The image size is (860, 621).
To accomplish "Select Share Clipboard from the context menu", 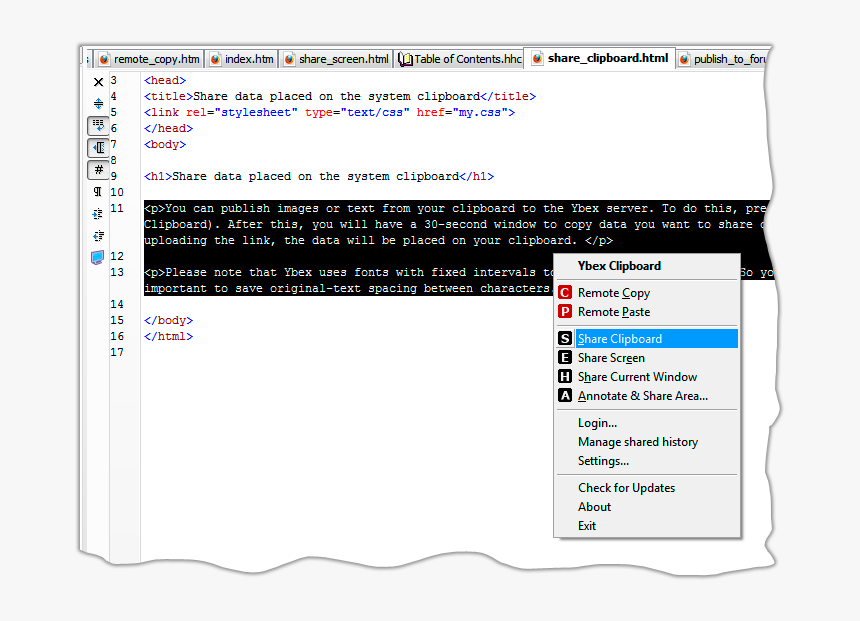I will pos(619,339).
